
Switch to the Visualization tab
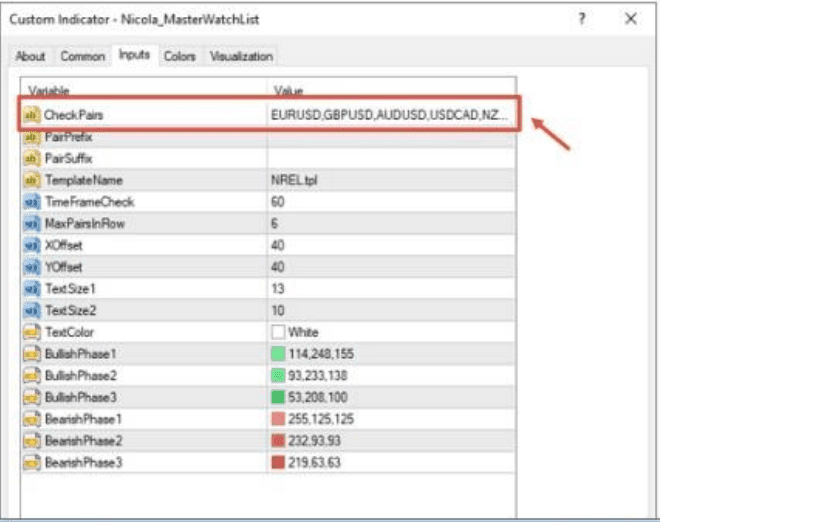[240, 57]
